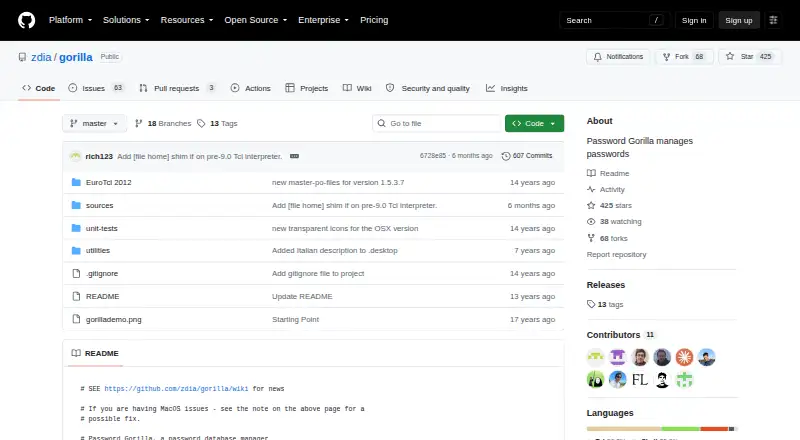View the 38 watching link

tap(614, 222)
